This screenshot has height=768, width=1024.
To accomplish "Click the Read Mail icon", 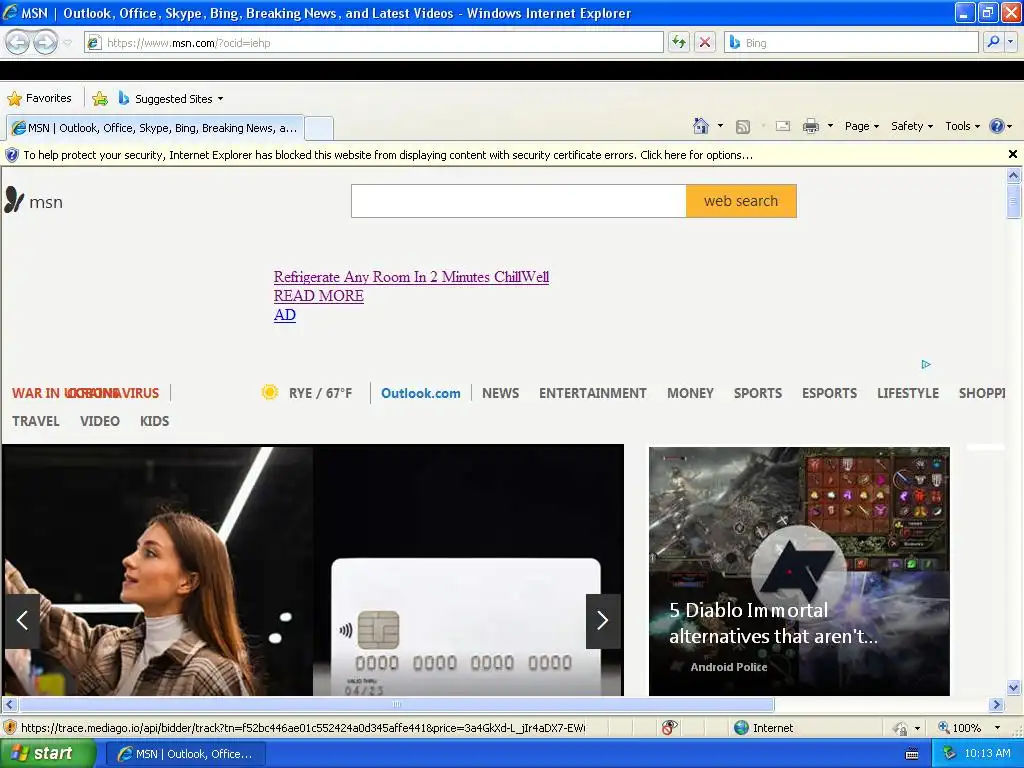I will tap(782, 126).
